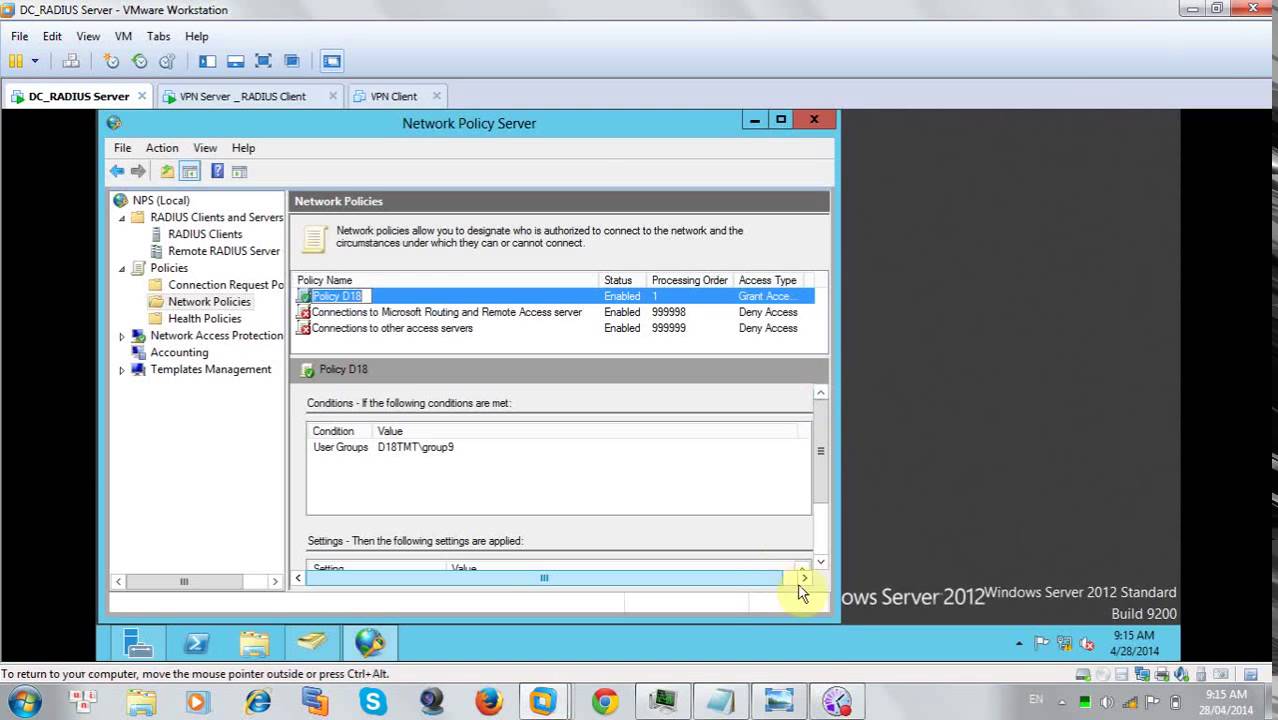Open File Explorer from guest taskbar
The width and height of the screenshot is (1278, 720).
254,643
